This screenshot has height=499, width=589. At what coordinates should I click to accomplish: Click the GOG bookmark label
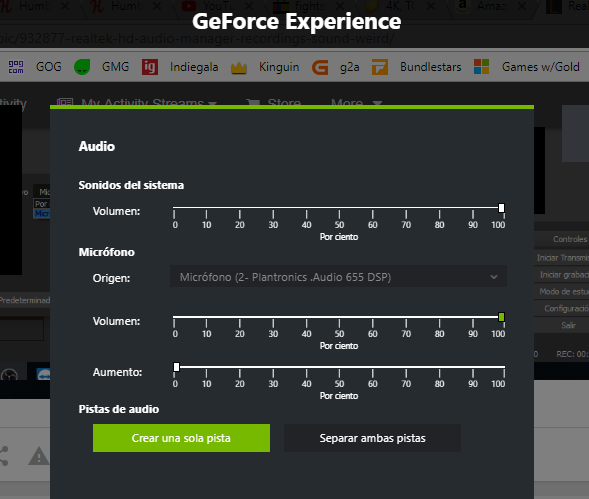pyautogui.click(x=49, y=67)
